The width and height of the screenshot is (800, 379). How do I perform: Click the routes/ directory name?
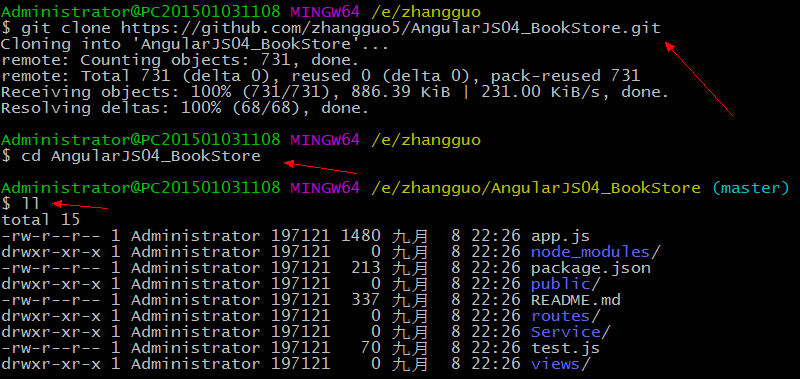coord(565,316)
